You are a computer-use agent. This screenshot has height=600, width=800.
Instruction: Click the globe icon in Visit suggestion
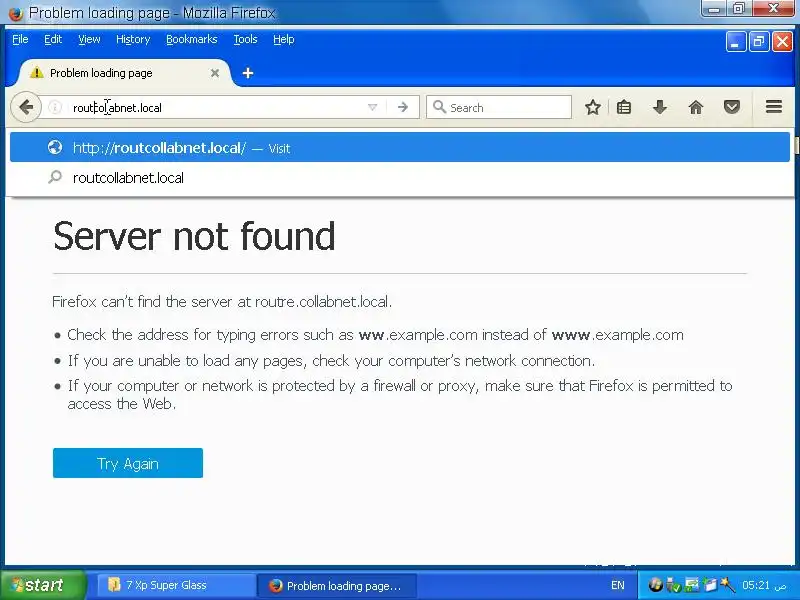(x=55, y=147)
